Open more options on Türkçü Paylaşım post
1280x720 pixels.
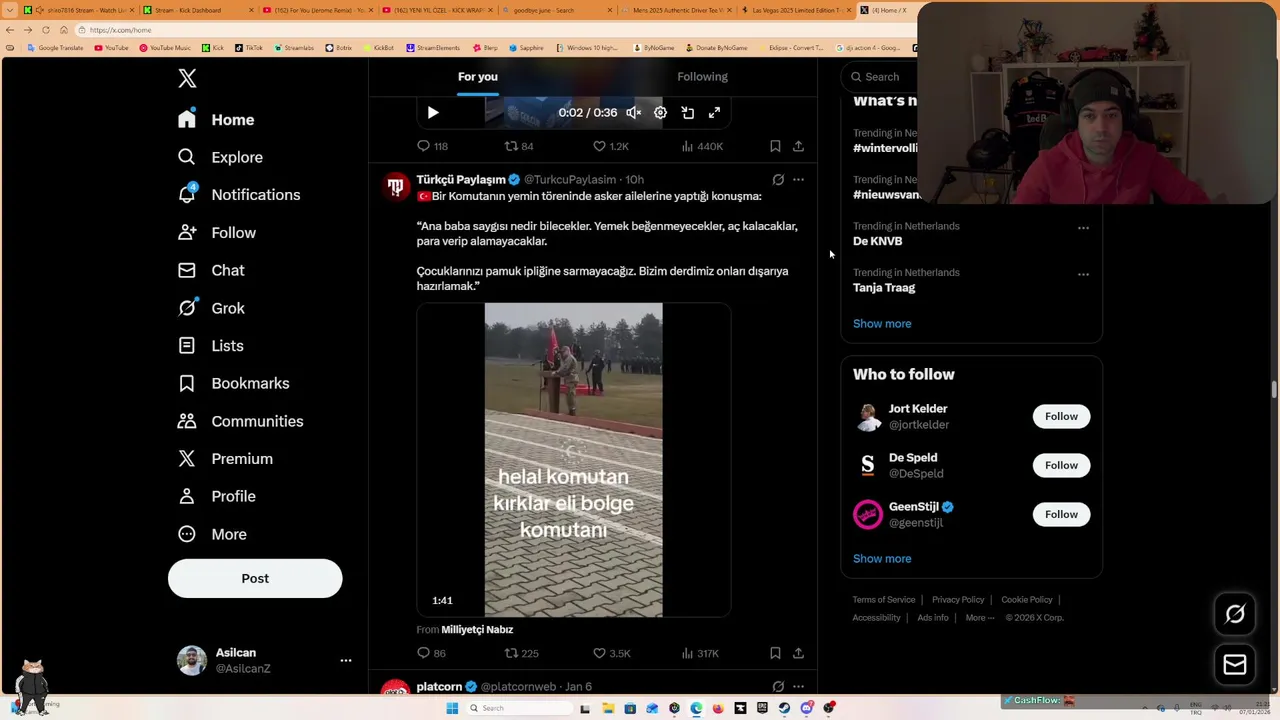[x=798, y=180]
